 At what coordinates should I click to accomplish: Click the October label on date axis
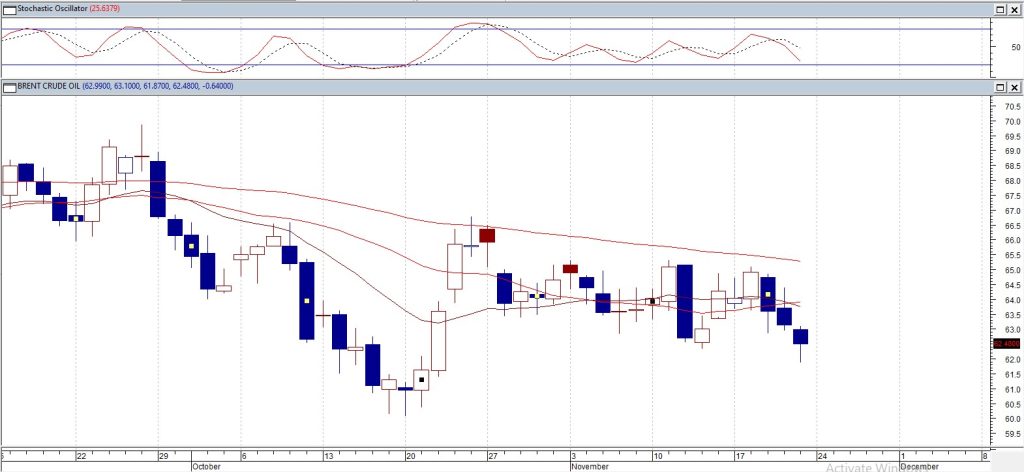(205, 466)
